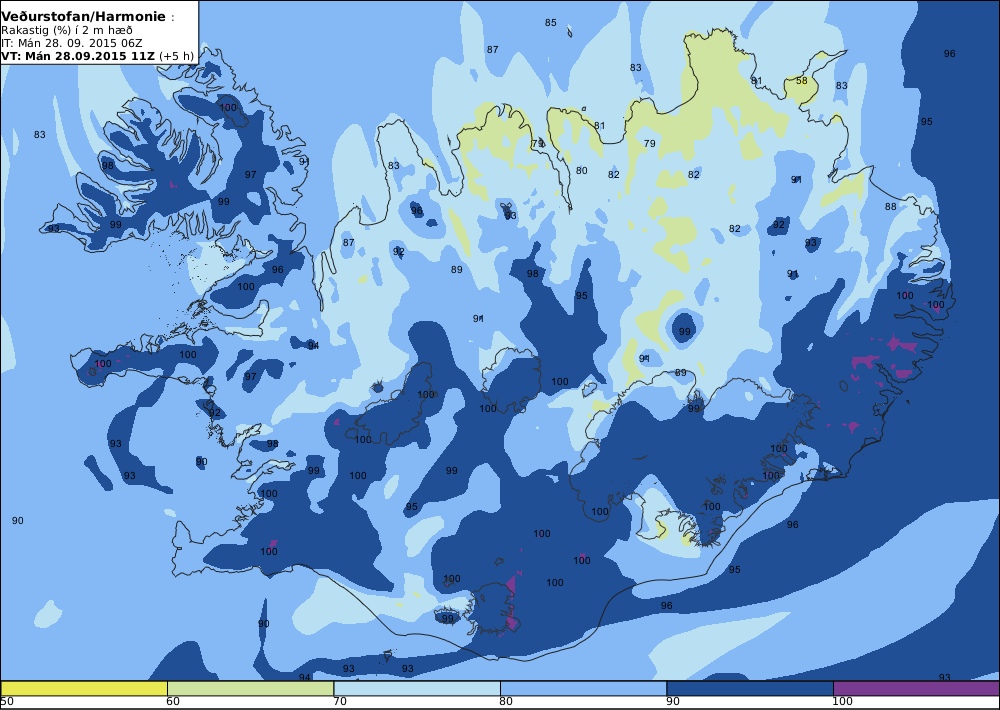Screen dimensions: 1000x710
Task: Select the 'IT: Mán 28. 09. 2015 06Z' line
Action: coord(71,43)
